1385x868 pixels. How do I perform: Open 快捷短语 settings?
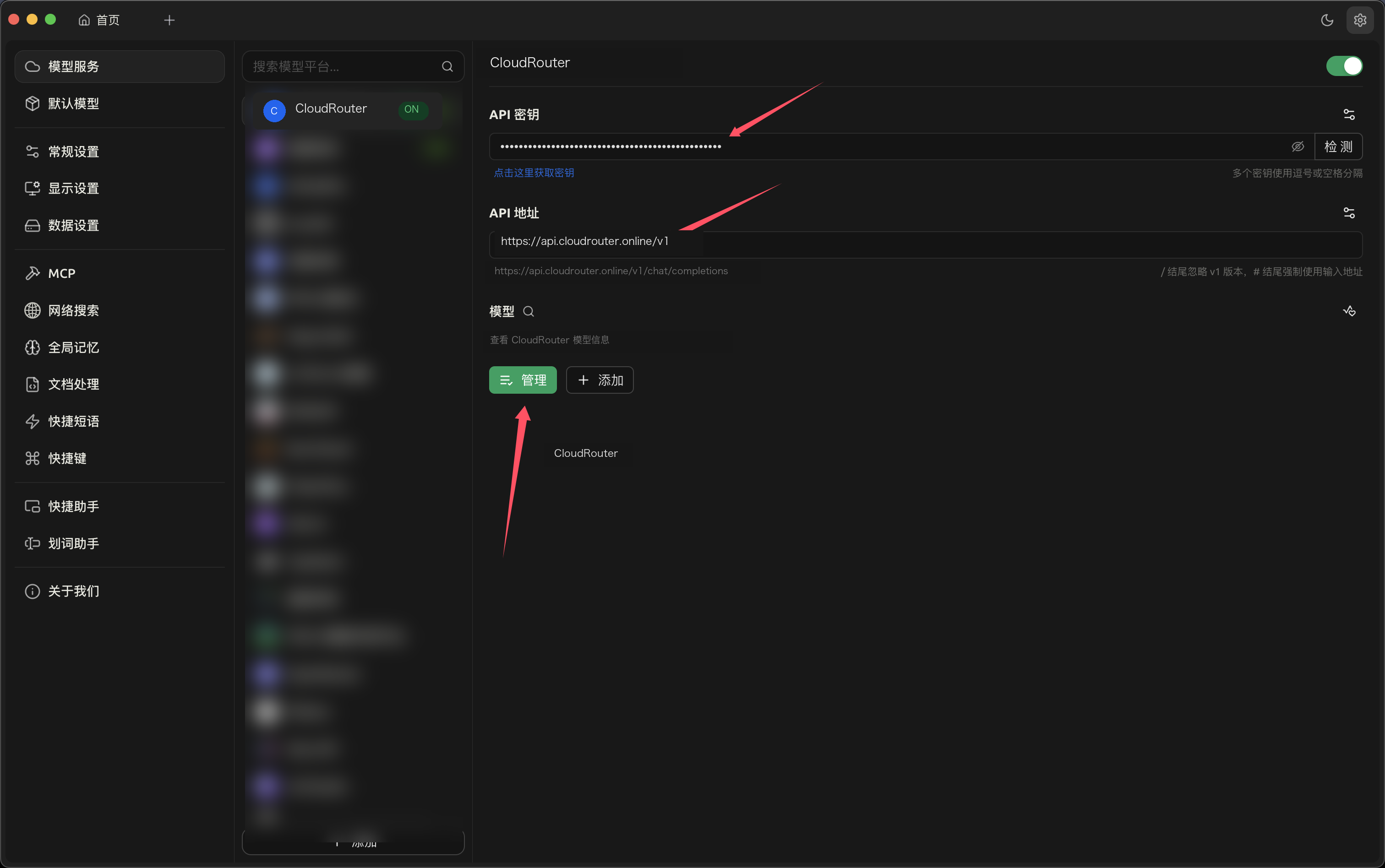(120, 421)
